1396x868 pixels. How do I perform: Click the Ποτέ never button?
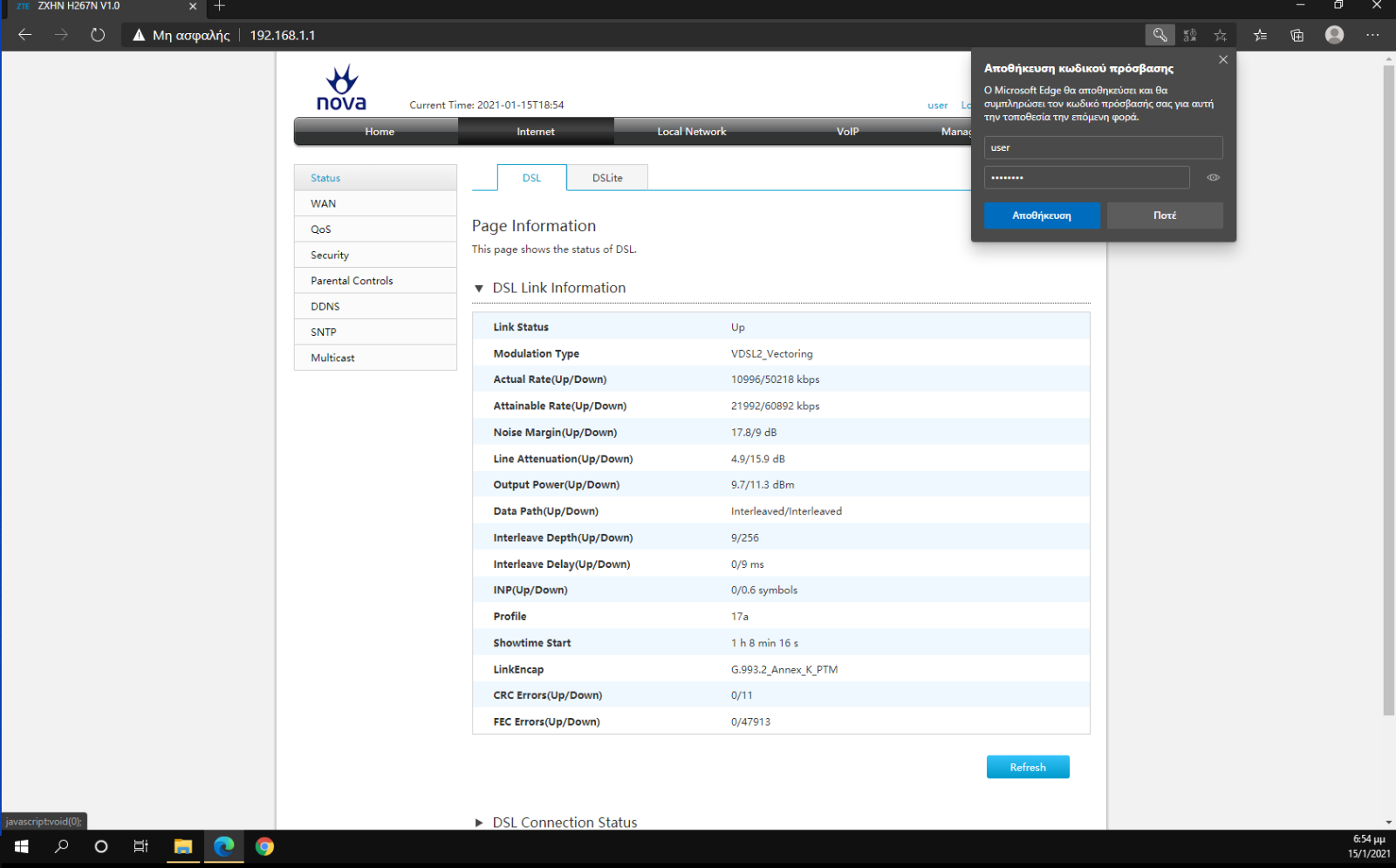[1165, 215]
